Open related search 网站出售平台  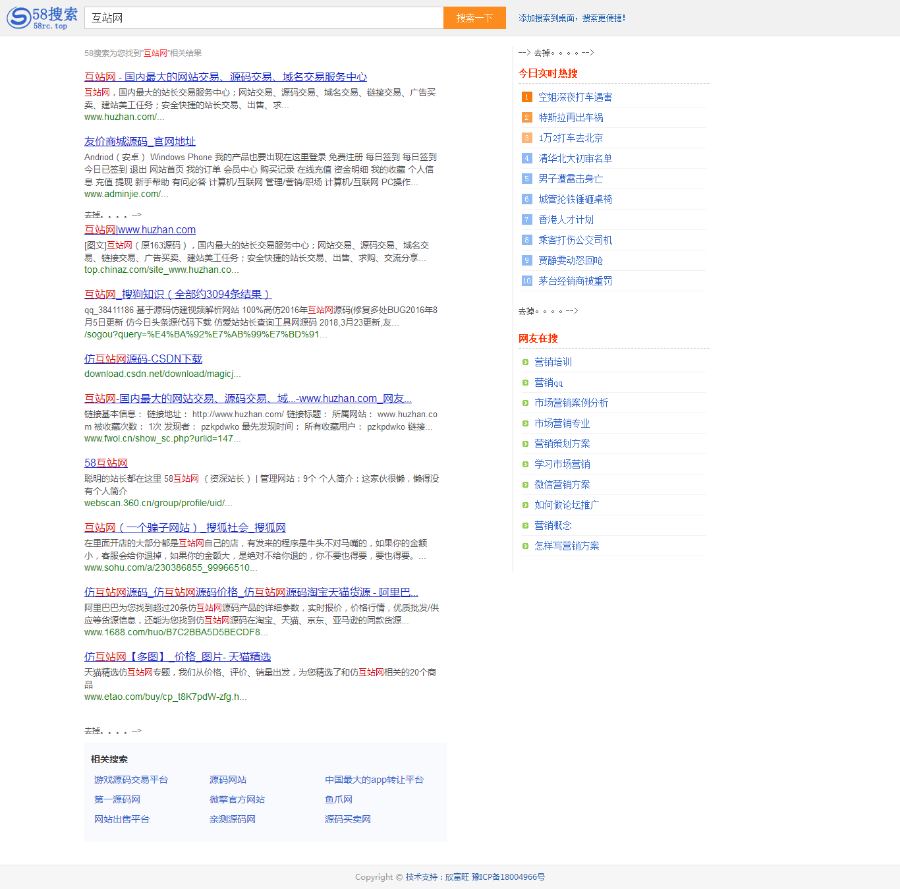coord(122,819)
